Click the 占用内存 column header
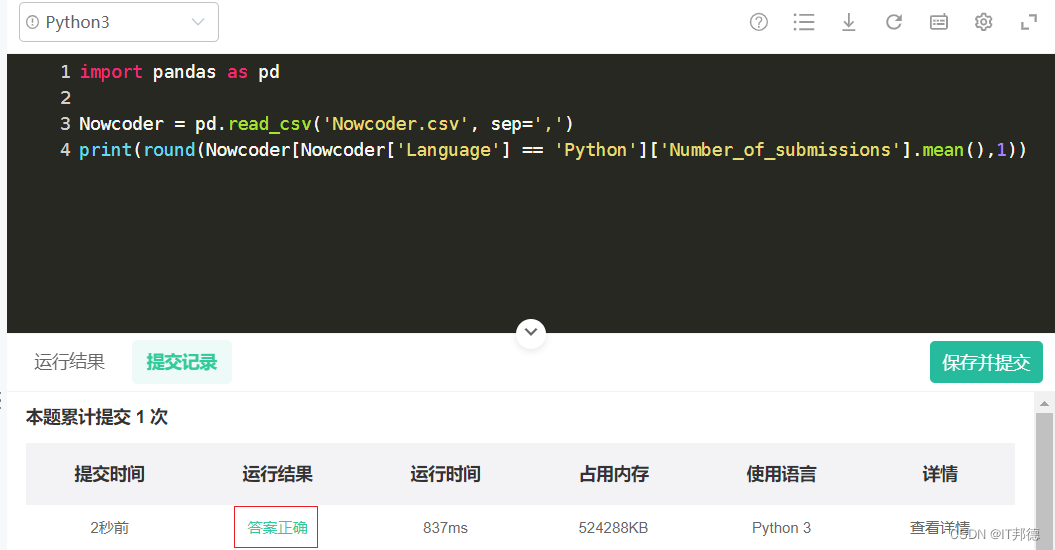Viewport: 1055px width, 550px height. (614, 474)
